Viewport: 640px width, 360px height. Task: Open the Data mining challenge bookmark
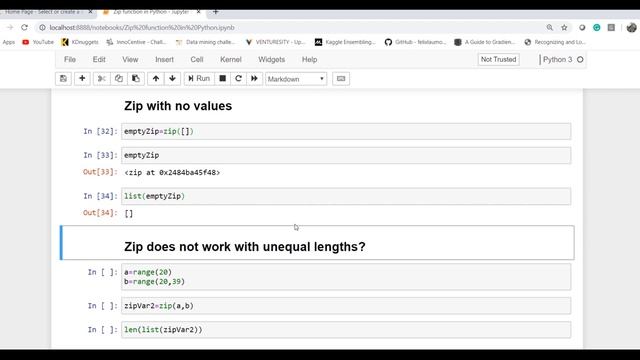click(206, 42)
